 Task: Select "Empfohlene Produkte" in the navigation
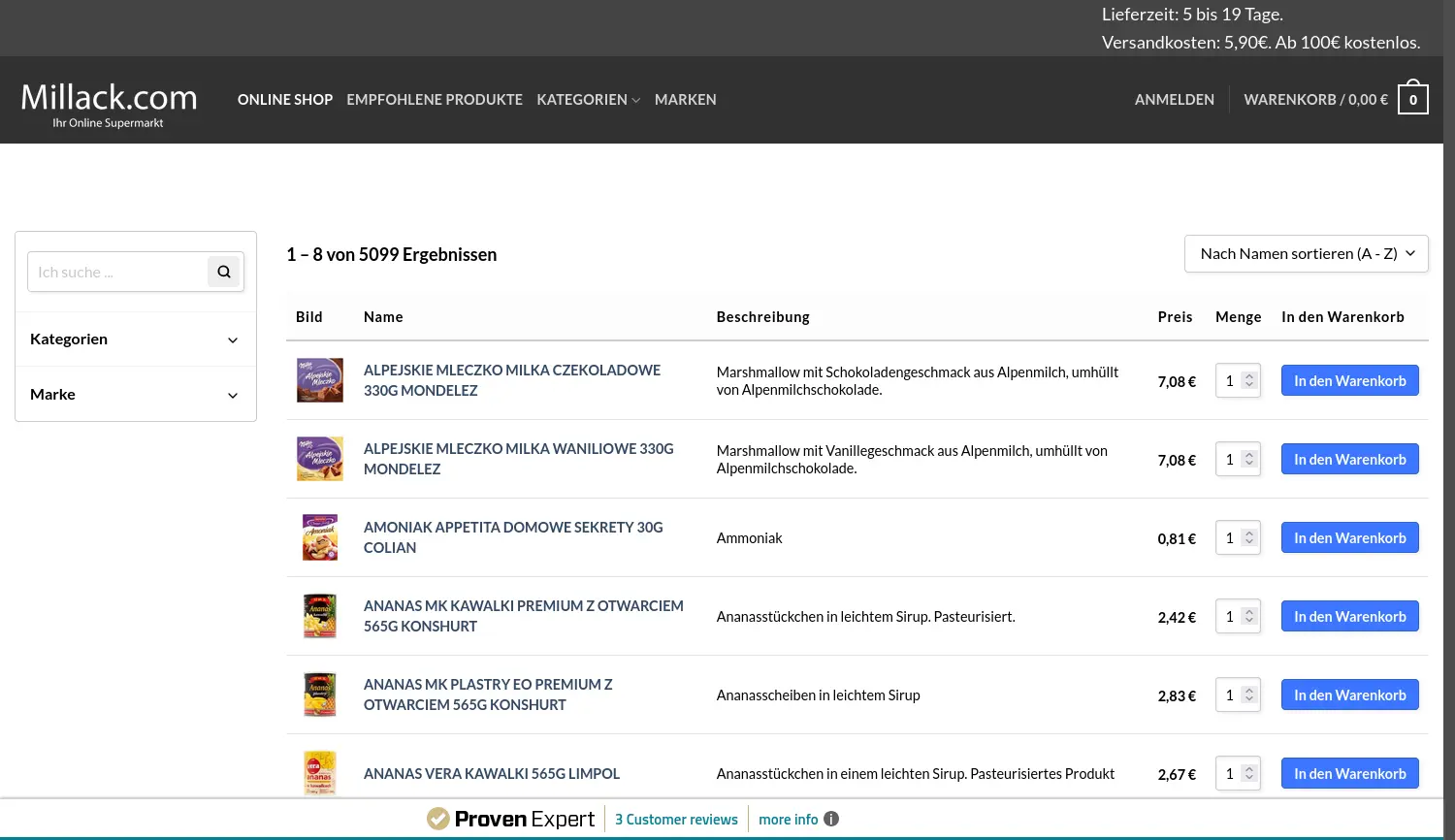point(435,99)
